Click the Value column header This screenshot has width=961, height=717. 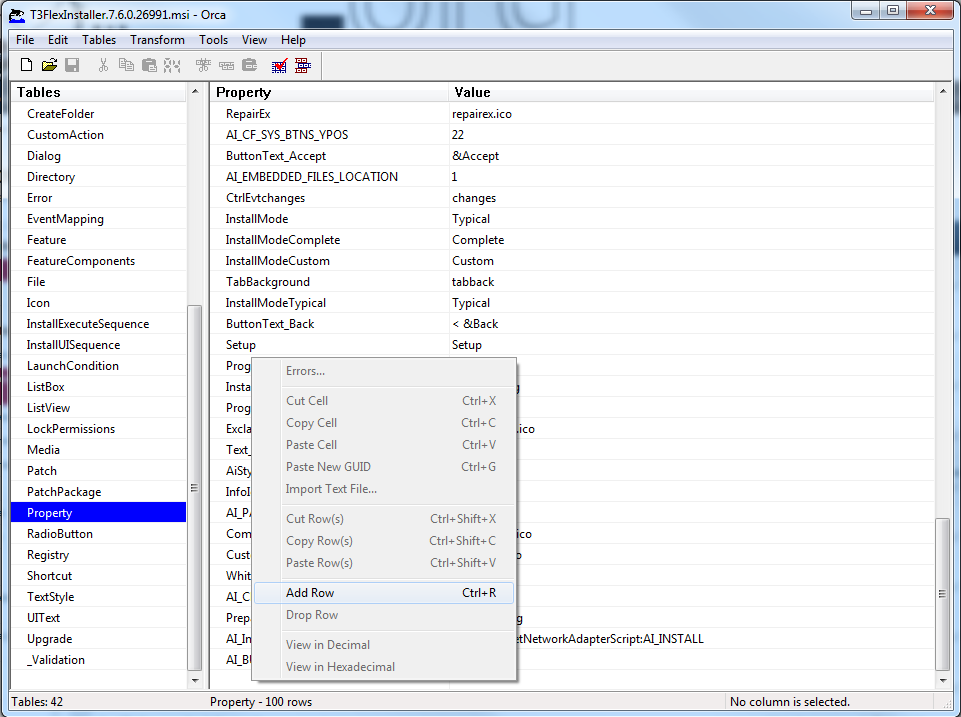click(691, 92)
